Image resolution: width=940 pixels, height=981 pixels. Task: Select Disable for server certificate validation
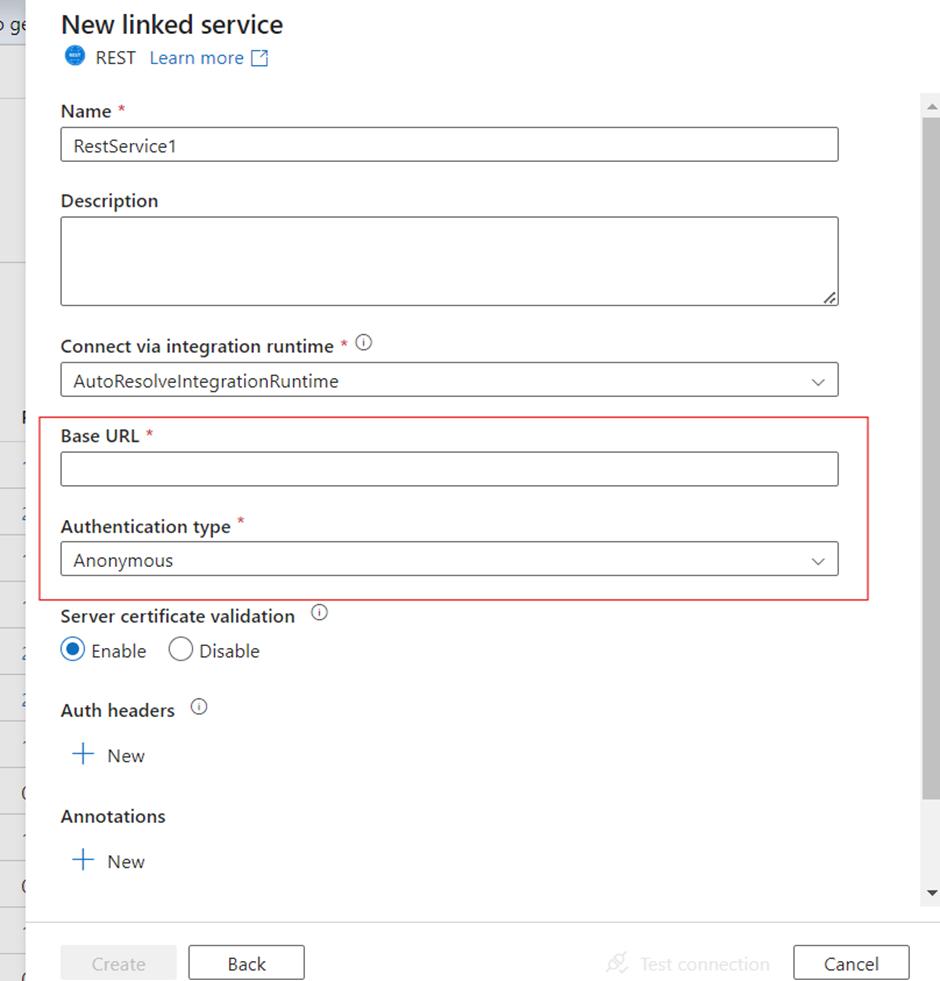(181, 650)
